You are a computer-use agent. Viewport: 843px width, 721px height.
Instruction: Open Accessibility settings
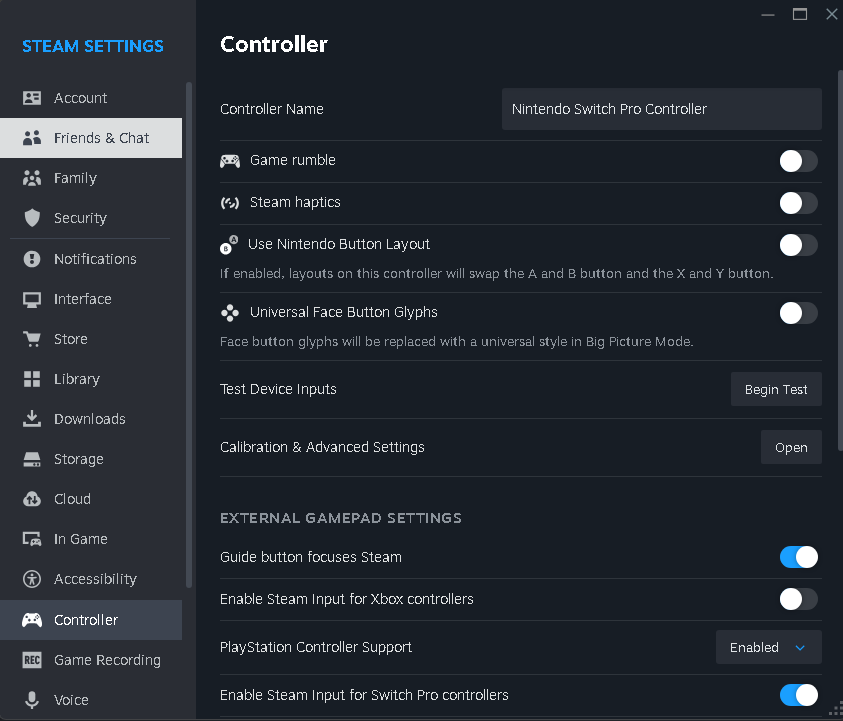[91, 579]
